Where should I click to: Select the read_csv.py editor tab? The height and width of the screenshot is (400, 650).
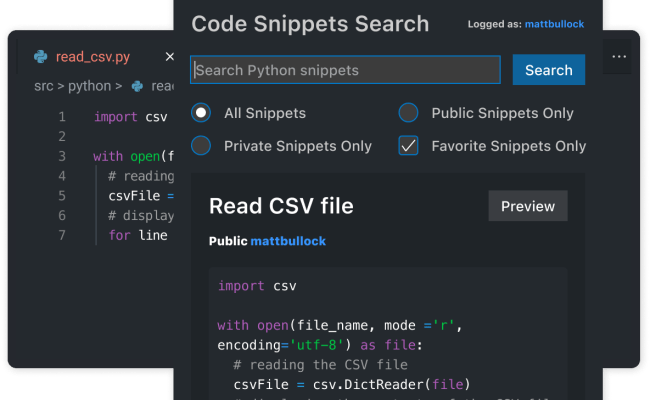click(93, 57)
